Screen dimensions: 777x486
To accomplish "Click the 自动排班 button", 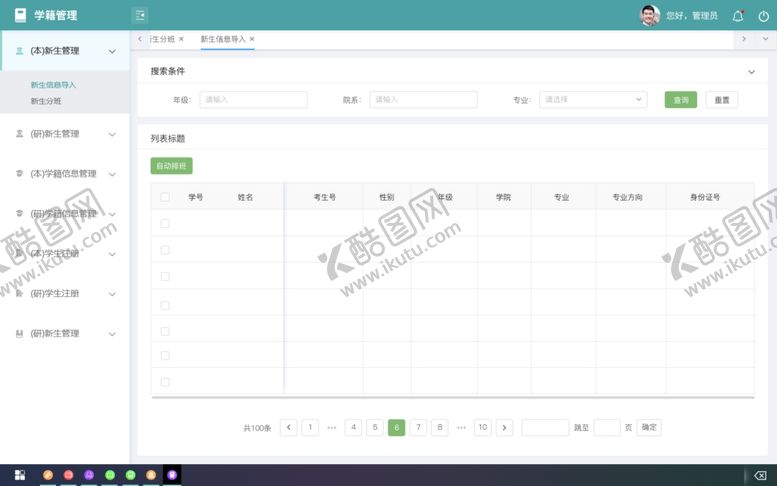I will pos(171,166).
